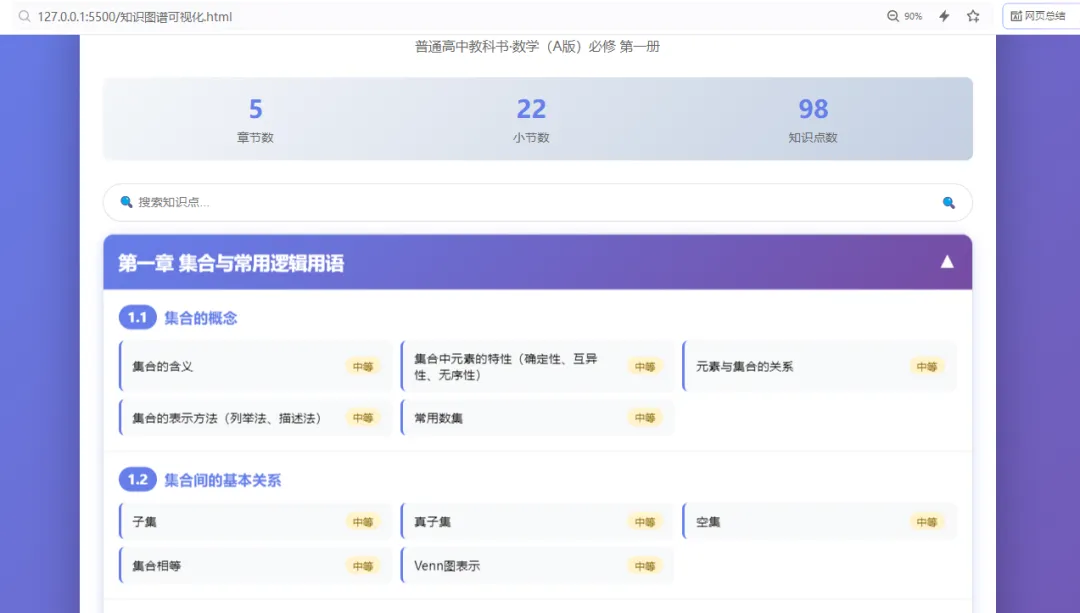Toggle the 第一章 集合与常用逻辑用语 header
1080x613 pixels.
coord(537,262)
